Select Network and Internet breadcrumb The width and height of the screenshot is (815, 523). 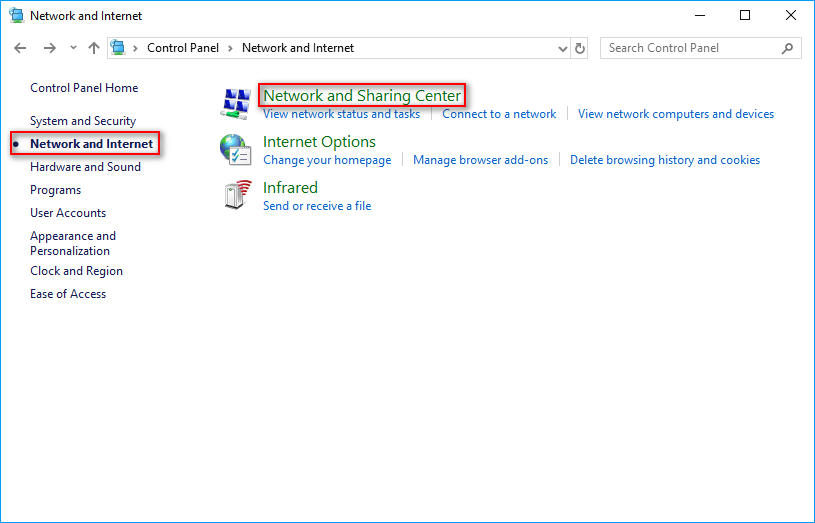tap(298, 48)
